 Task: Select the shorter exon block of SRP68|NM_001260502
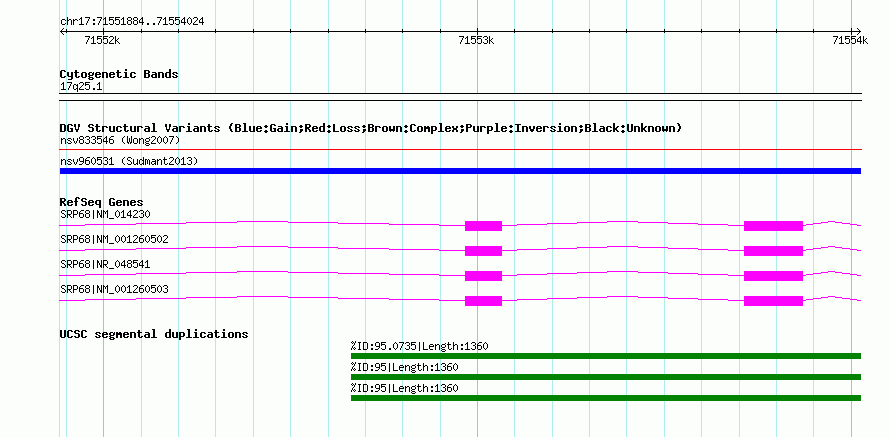click(x=484, y=251)
